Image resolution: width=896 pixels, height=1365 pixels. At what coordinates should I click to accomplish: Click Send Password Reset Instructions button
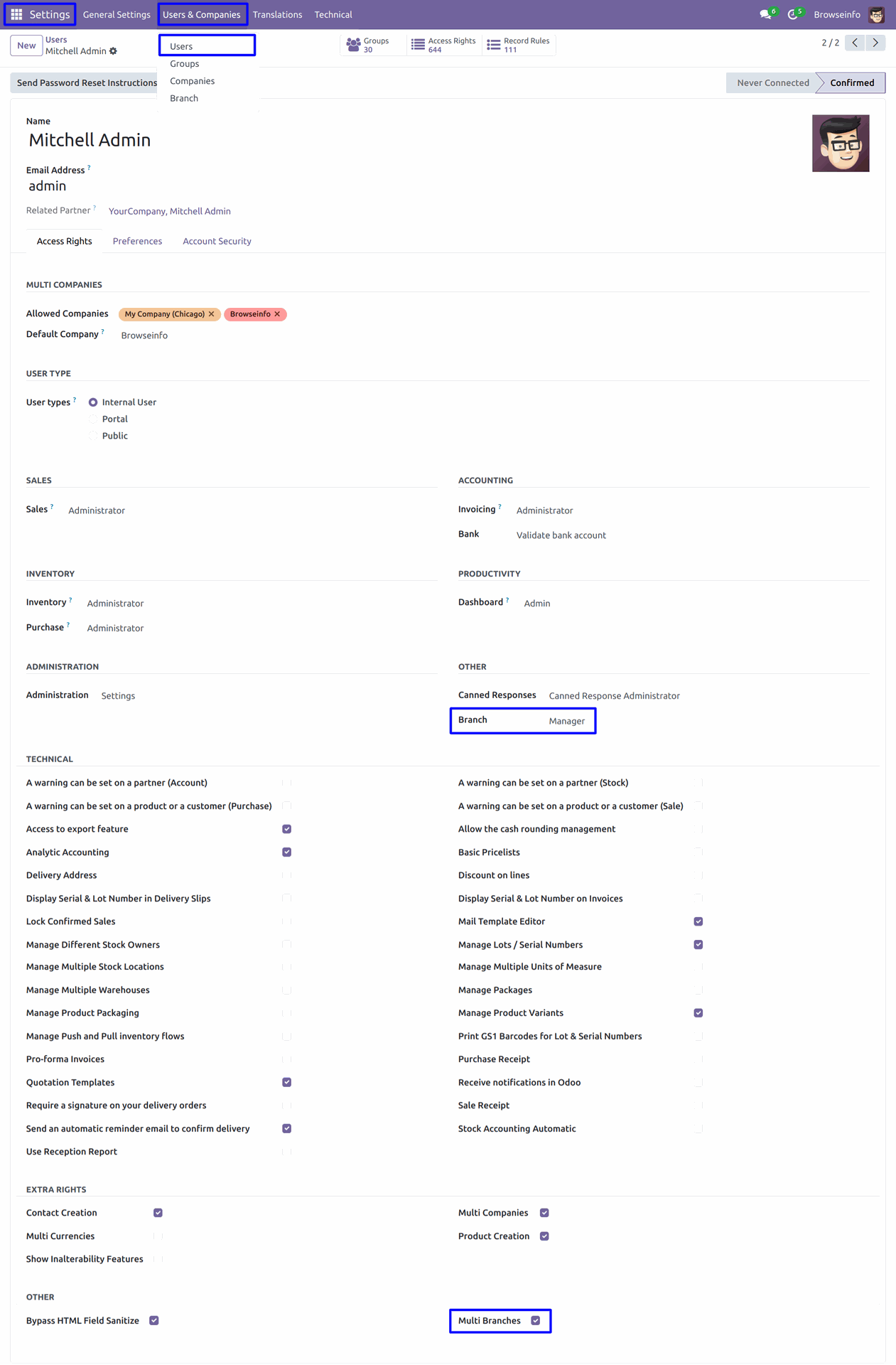[x=87, y=83]
